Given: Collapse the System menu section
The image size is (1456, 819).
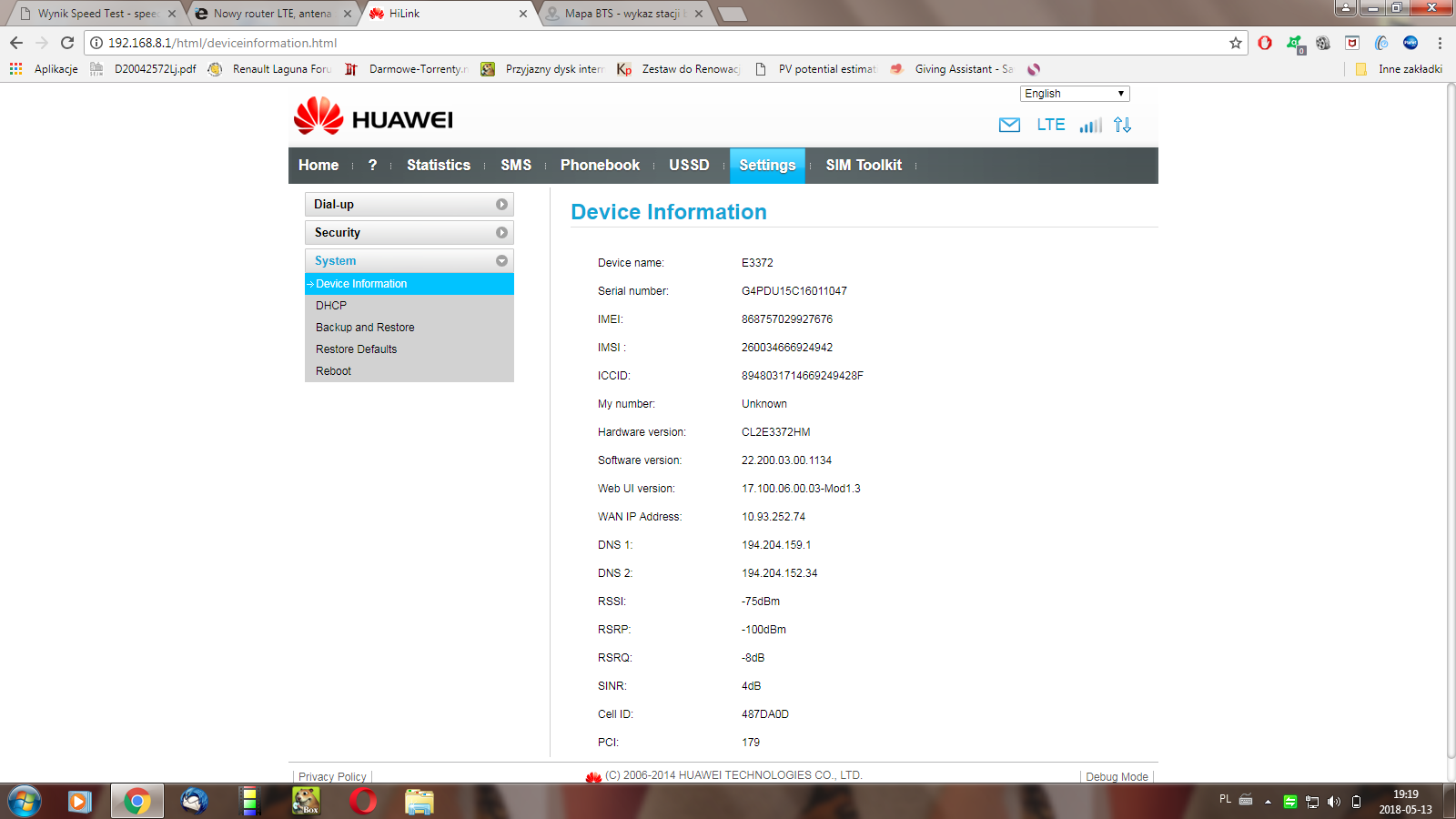Looking at the screenshot, I should pos(409,261).
